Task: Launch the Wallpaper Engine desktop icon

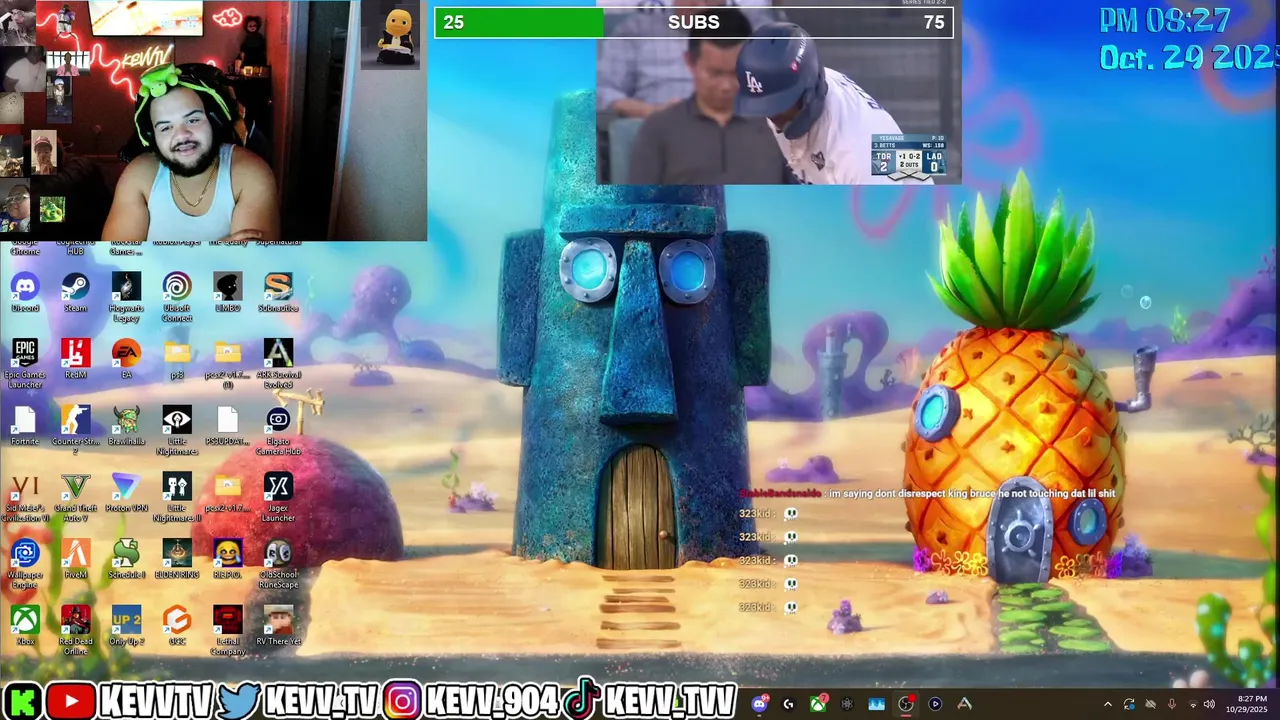Action: click(25, 565)
